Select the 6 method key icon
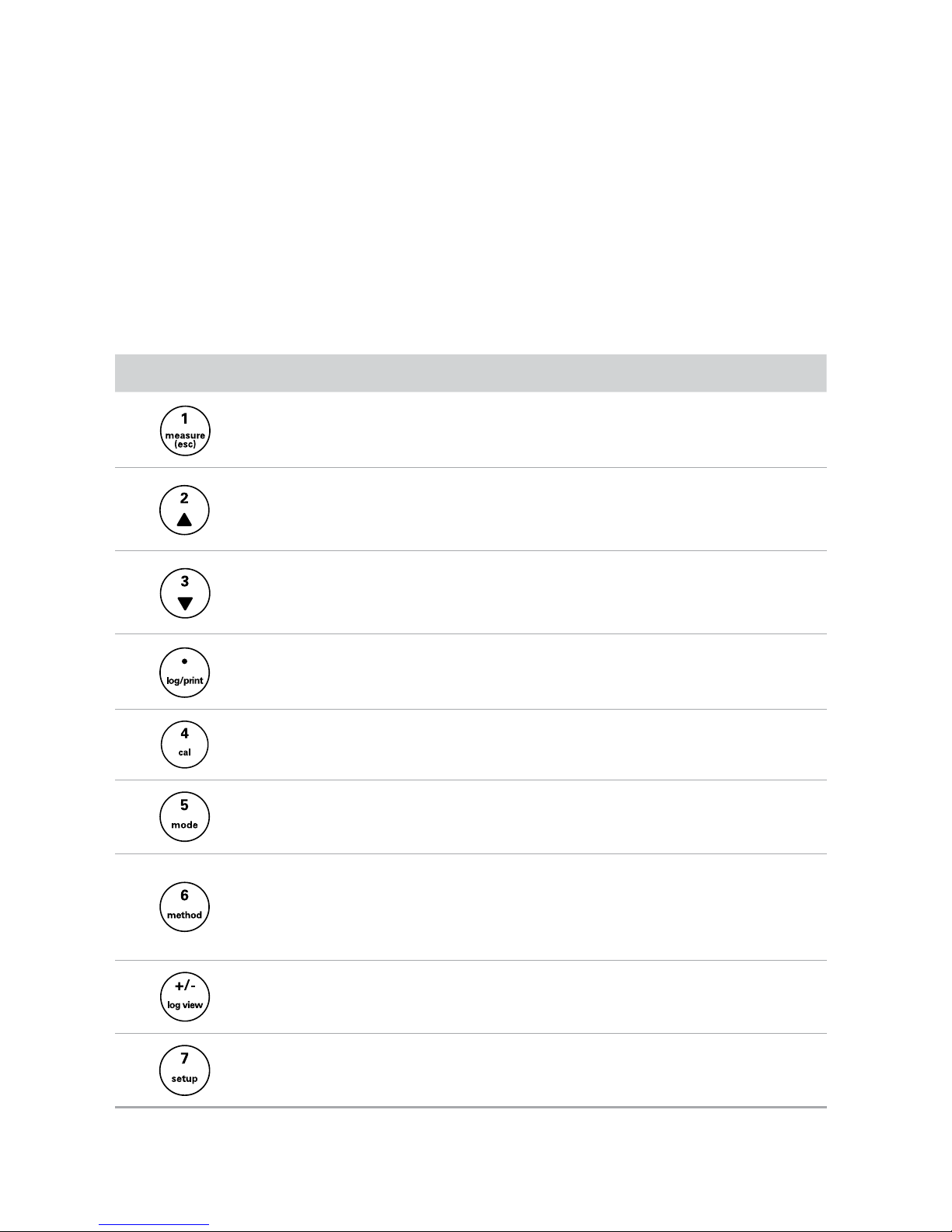This screenshot has height=1232, width=952. (x=185, y=906)
